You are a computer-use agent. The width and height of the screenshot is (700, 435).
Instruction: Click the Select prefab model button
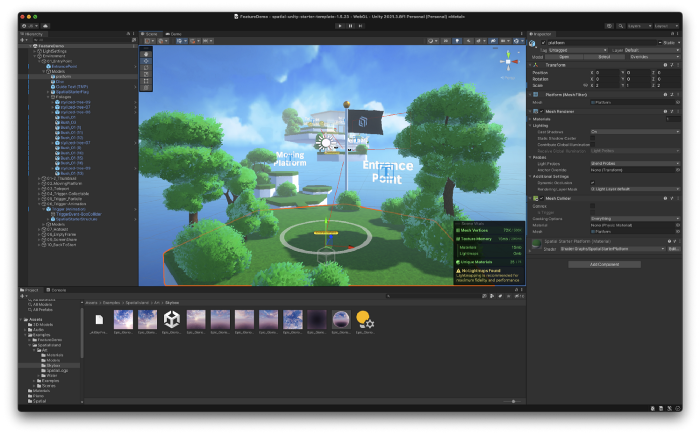tap(604, 57)
